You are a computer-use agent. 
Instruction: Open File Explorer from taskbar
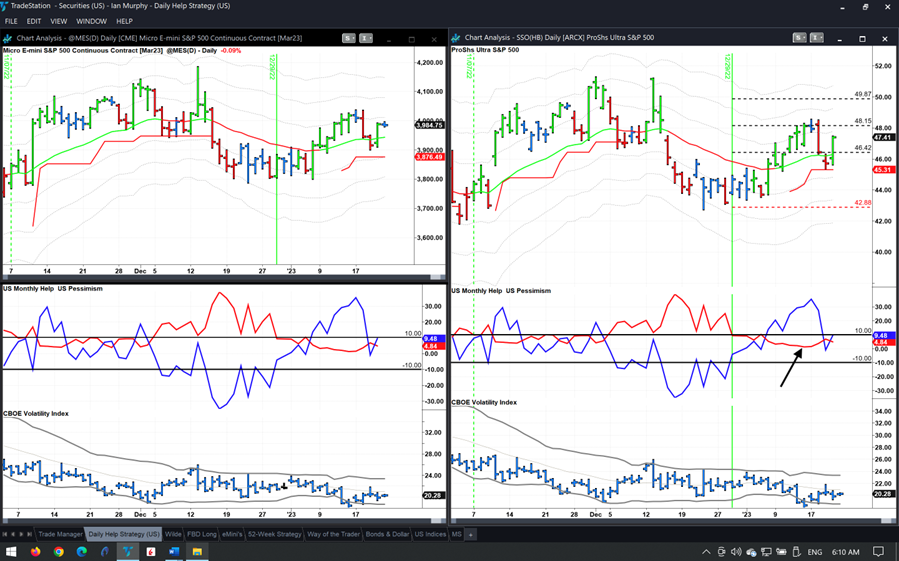(197, 551)
